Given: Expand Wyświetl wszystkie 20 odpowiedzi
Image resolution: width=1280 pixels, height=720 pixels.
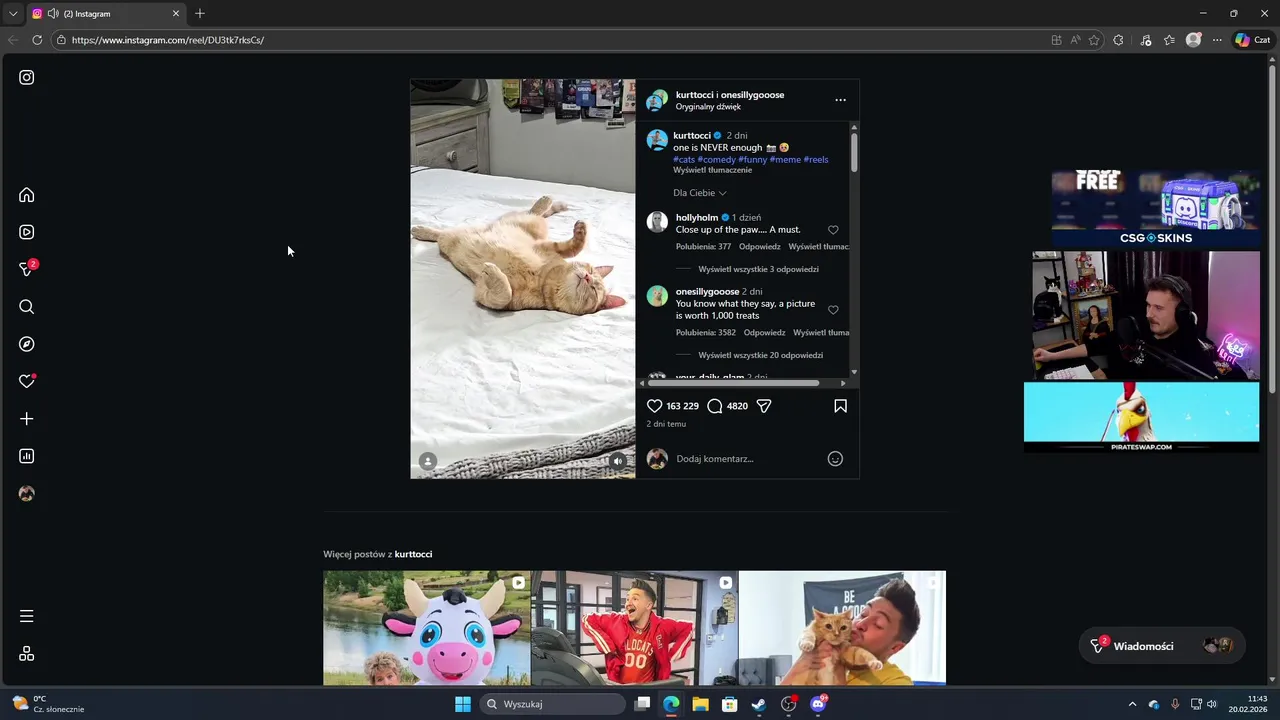Looking at the screenshot, I should point(760,355).
